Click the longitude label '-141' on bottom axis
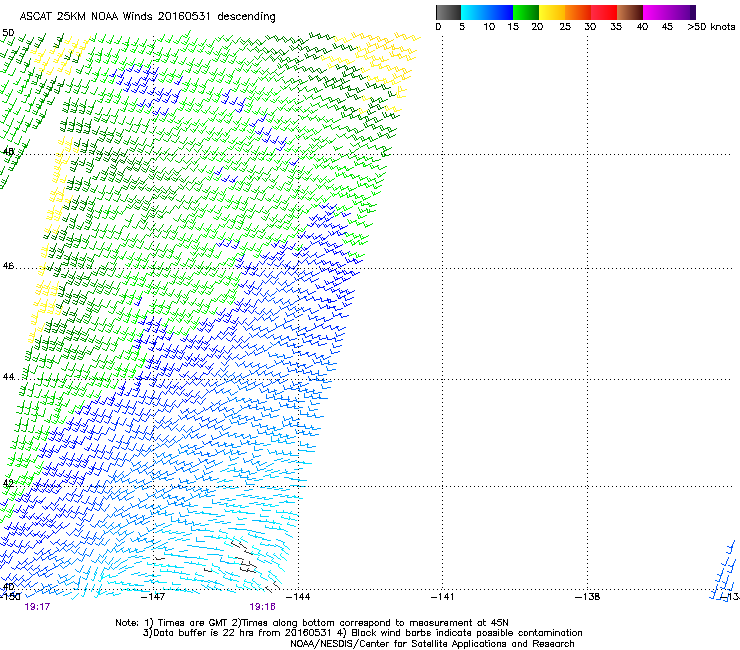This screenshot has height=650, width=740. click(x=443, y=597)
